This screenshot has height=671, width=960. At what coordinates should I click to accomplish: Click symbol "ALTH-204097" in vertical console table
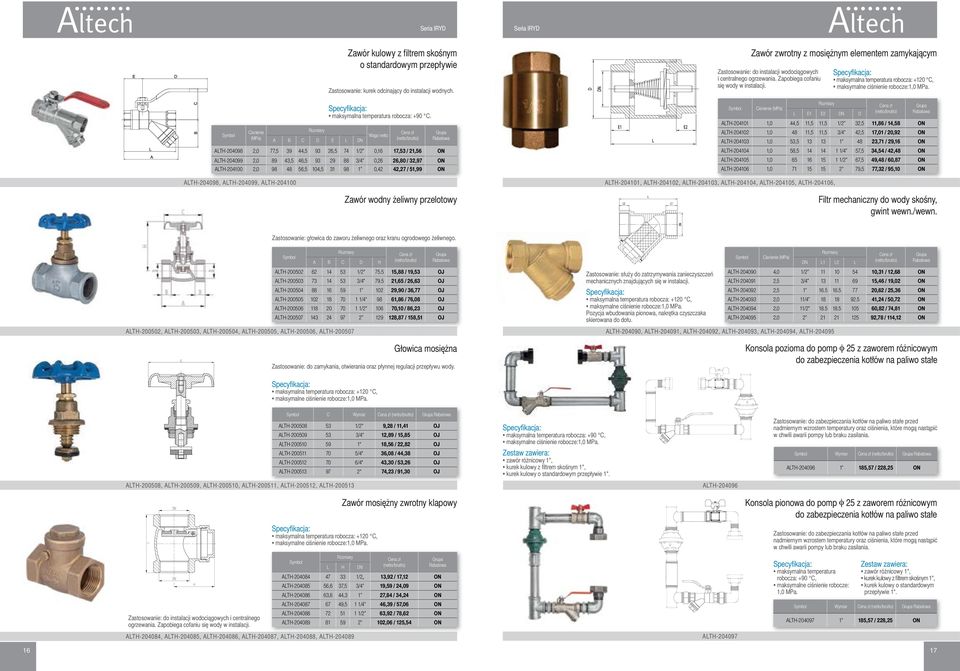pos(800,620)
